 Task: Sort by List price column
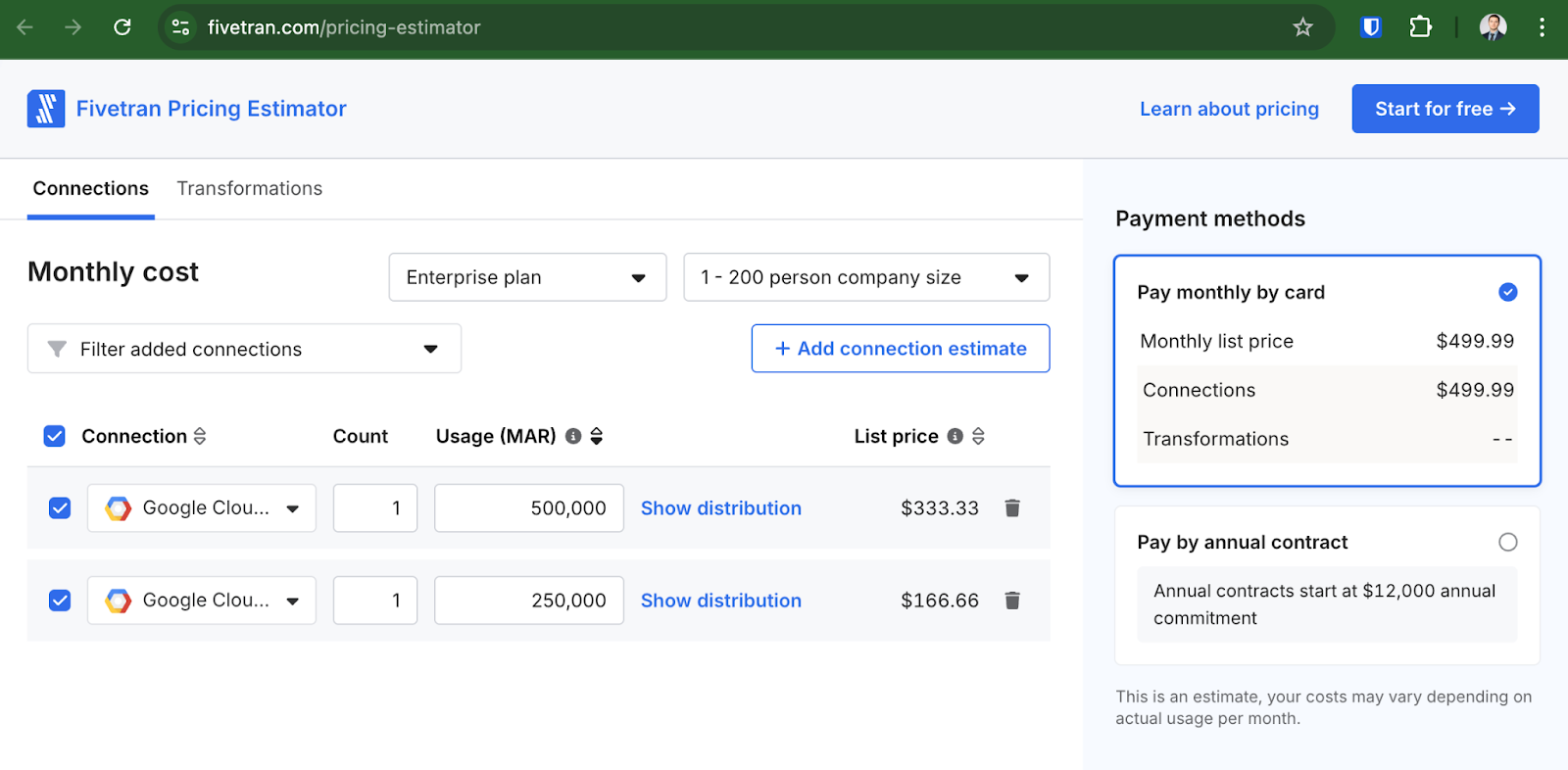pyautogui.click(x=978, y=436)
